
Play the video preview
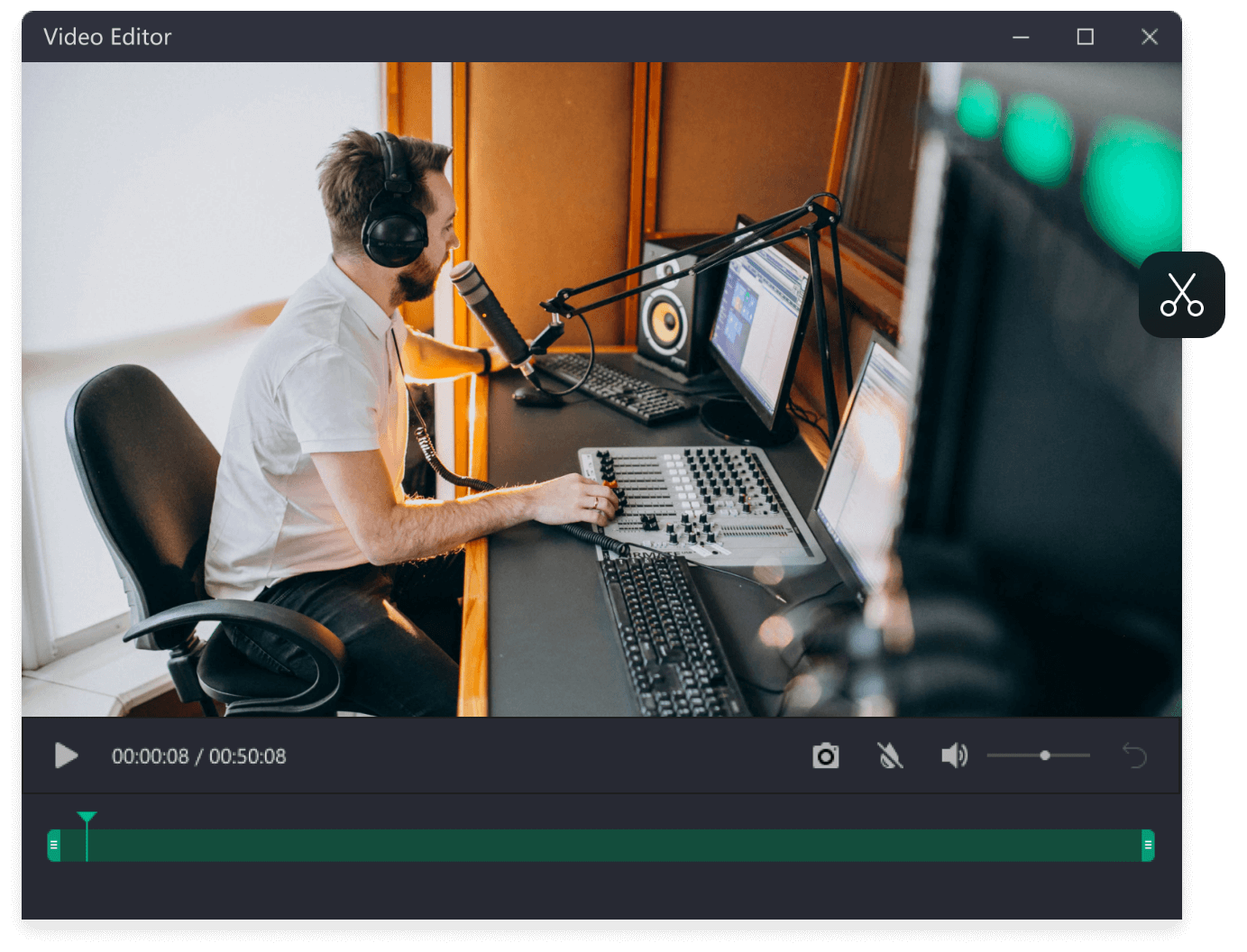66,755
